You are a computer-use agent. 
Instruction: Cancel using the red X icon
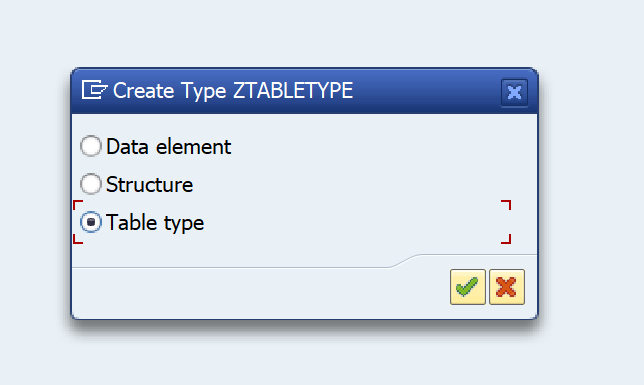(x=507, y=287)
